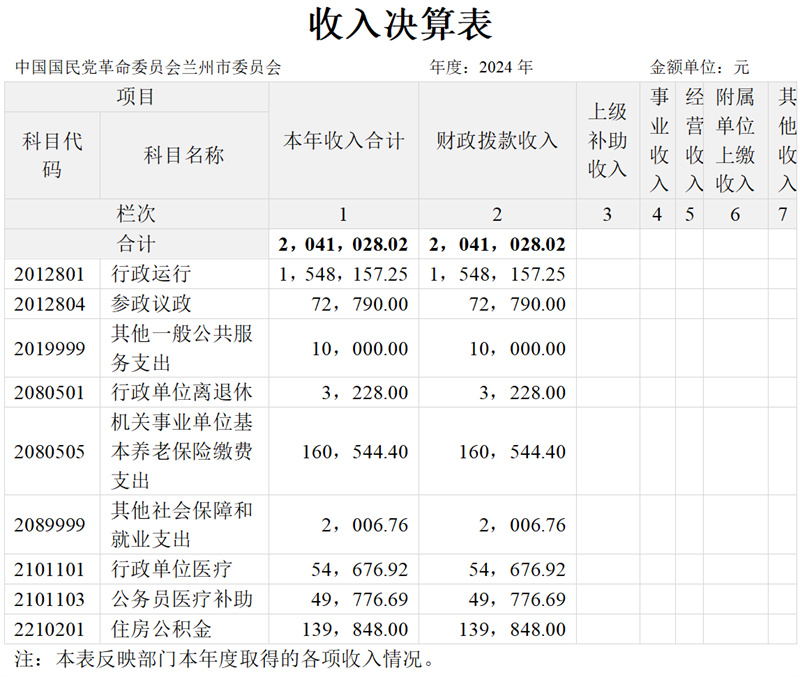Click column number 6 in 栏次 row

pyautogui.click(x=735, y=215)
